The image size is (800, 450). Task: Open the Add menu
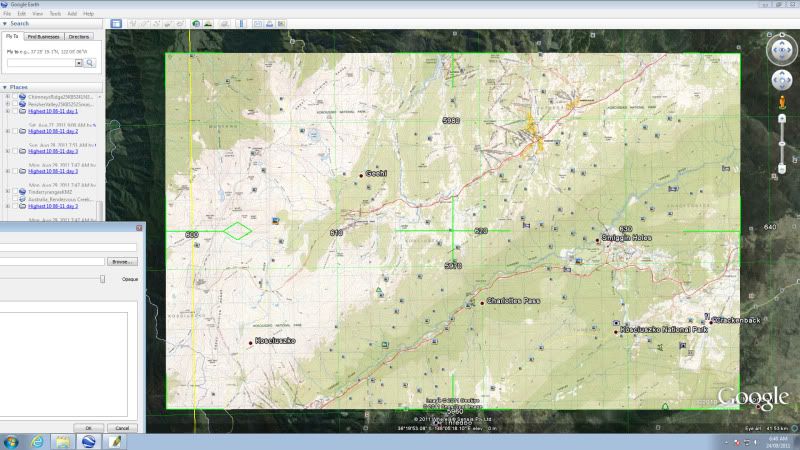point(72,13)
